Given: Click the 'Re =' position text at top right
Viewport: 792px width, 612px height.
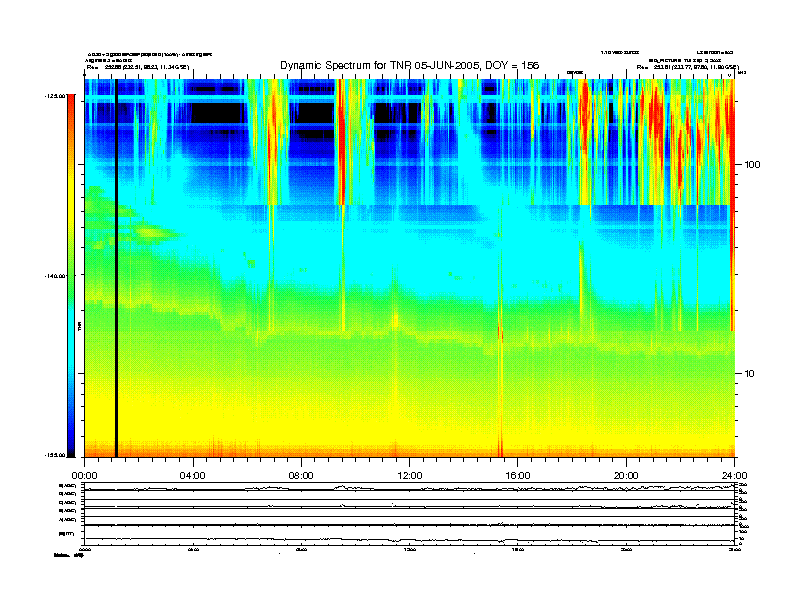Looking at the screenshot, I should [687, 67].
